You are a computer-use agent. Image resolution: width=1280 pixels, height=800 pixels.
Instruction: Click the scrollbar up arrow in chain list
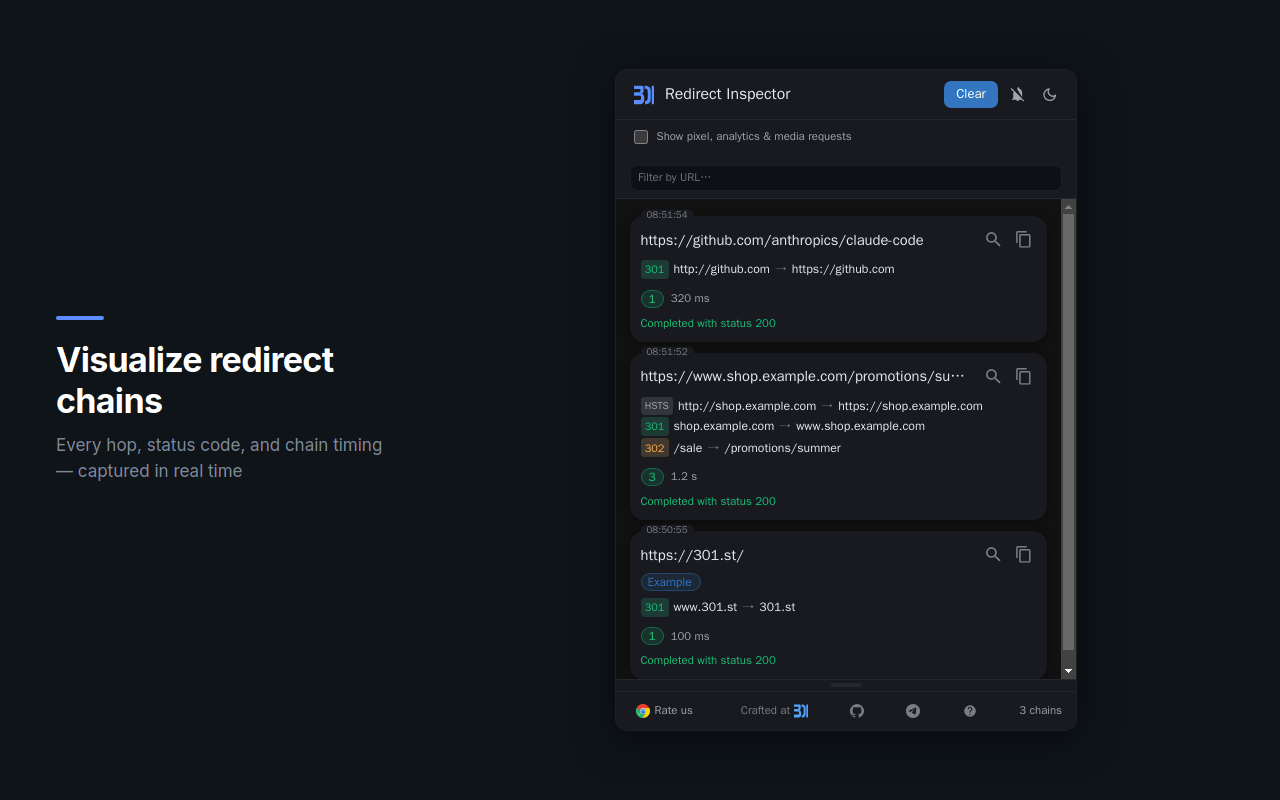click(x=1069, y=207)
